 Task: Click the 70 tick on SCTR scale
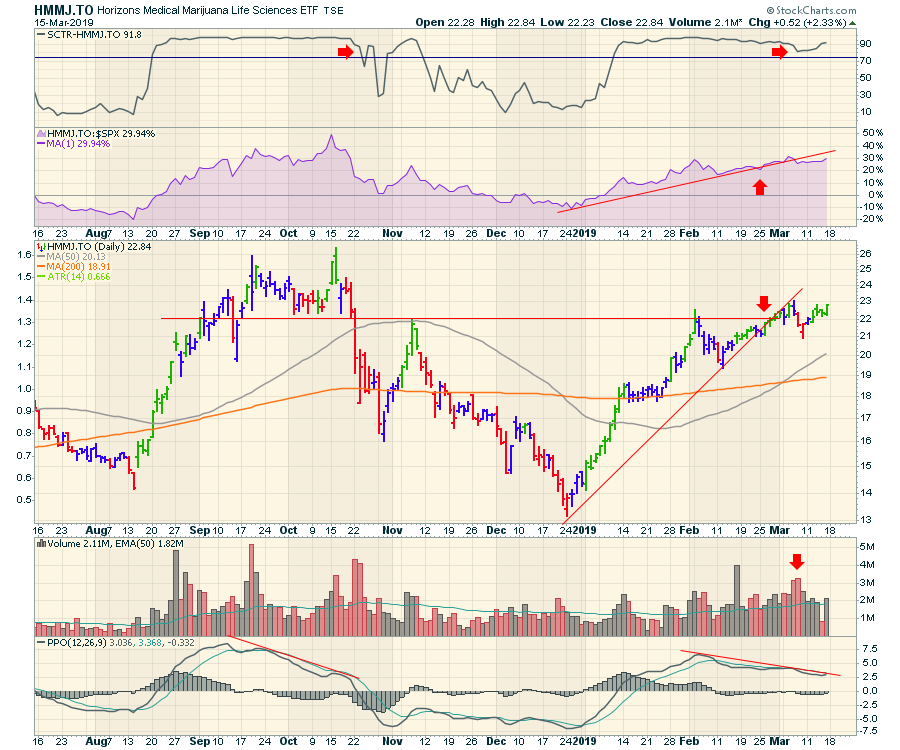tap(865, 60)
